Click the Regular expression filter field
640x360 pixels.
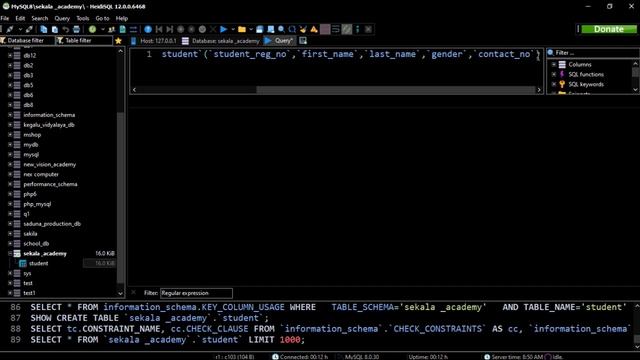[x=196, y=293]
